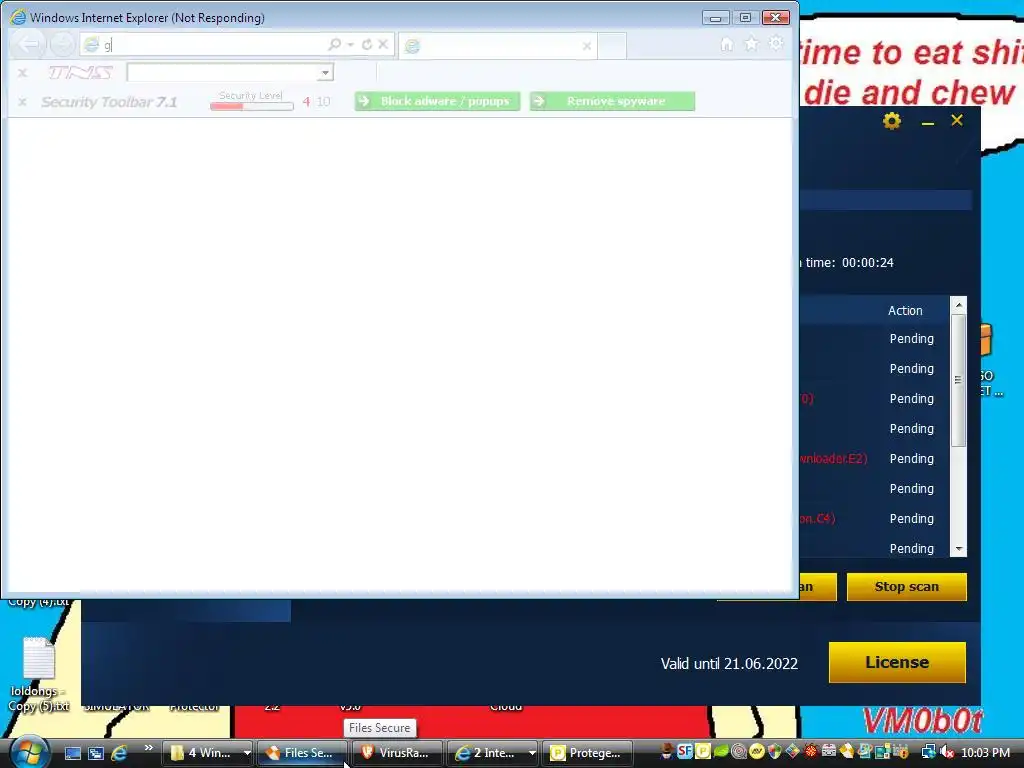
Task: Stop loading page in address bar
Action: tap(383, 44)
